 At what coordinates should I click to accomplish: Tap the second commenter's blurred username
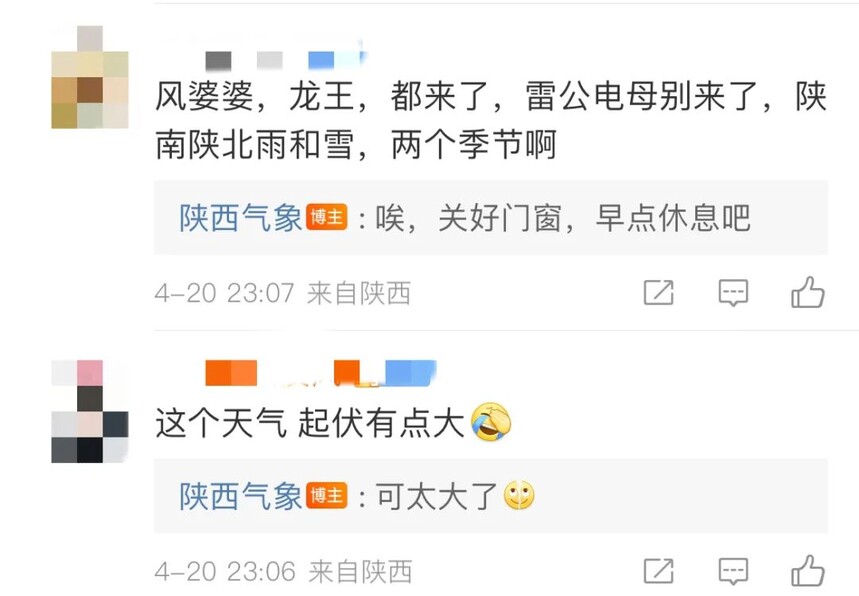pyautogui.click(x=320, y=373)
